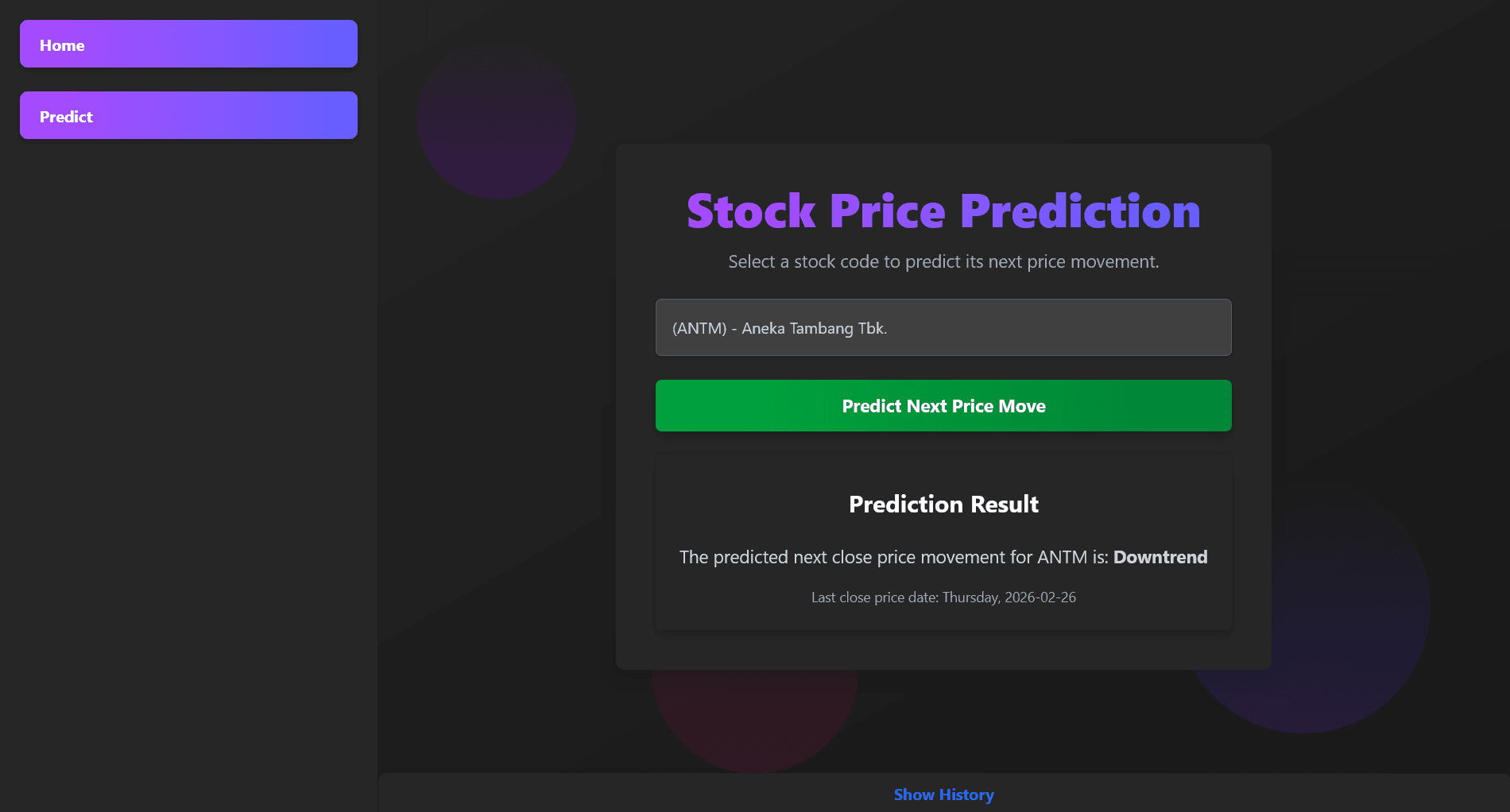Open the Home sidebar menu item
Image resolution: width=1510 pixels, height=812 pixels.
click(188, 44)
